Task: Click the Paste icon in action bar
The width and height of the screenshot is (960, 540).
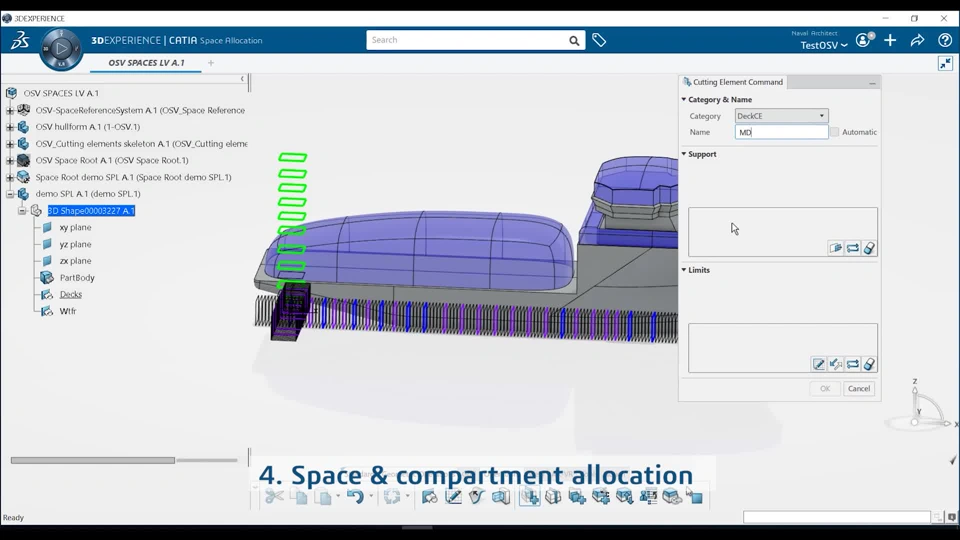Action: [x=324, y=497]
